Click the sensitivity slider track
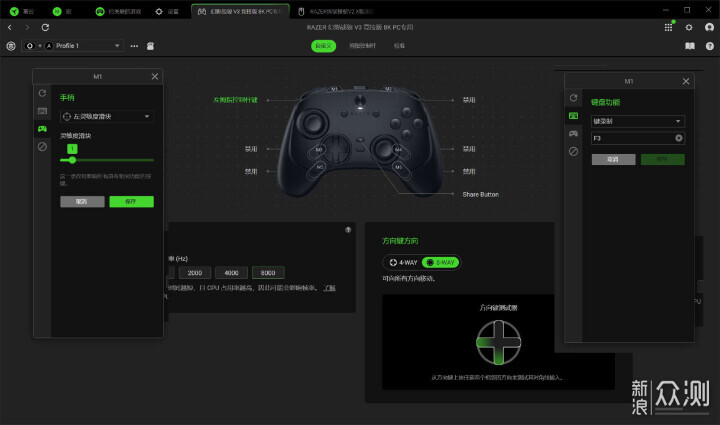720x425 pixels. (107, 160)
